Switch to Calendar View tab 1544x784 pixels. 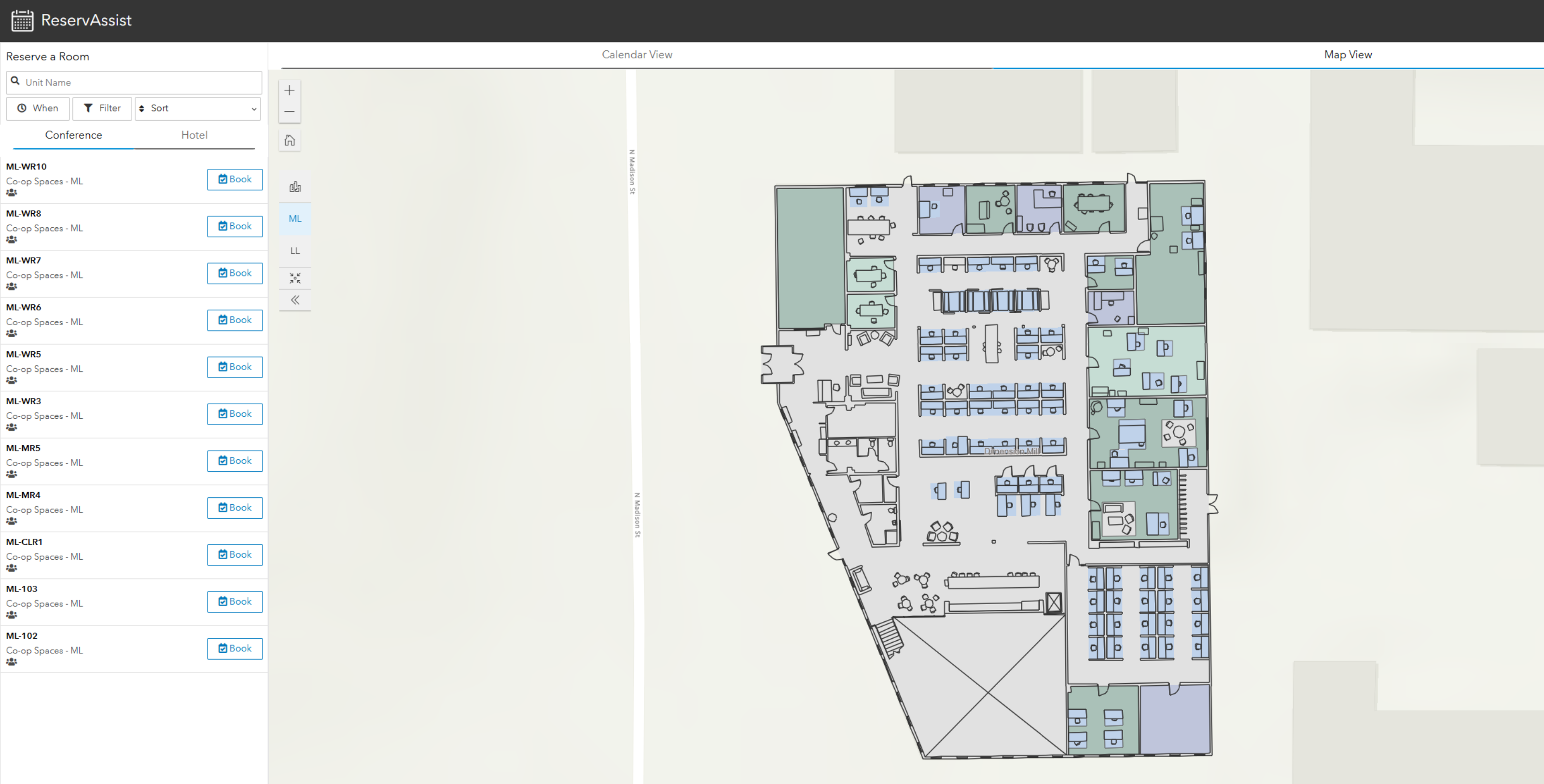click(637, 55)
